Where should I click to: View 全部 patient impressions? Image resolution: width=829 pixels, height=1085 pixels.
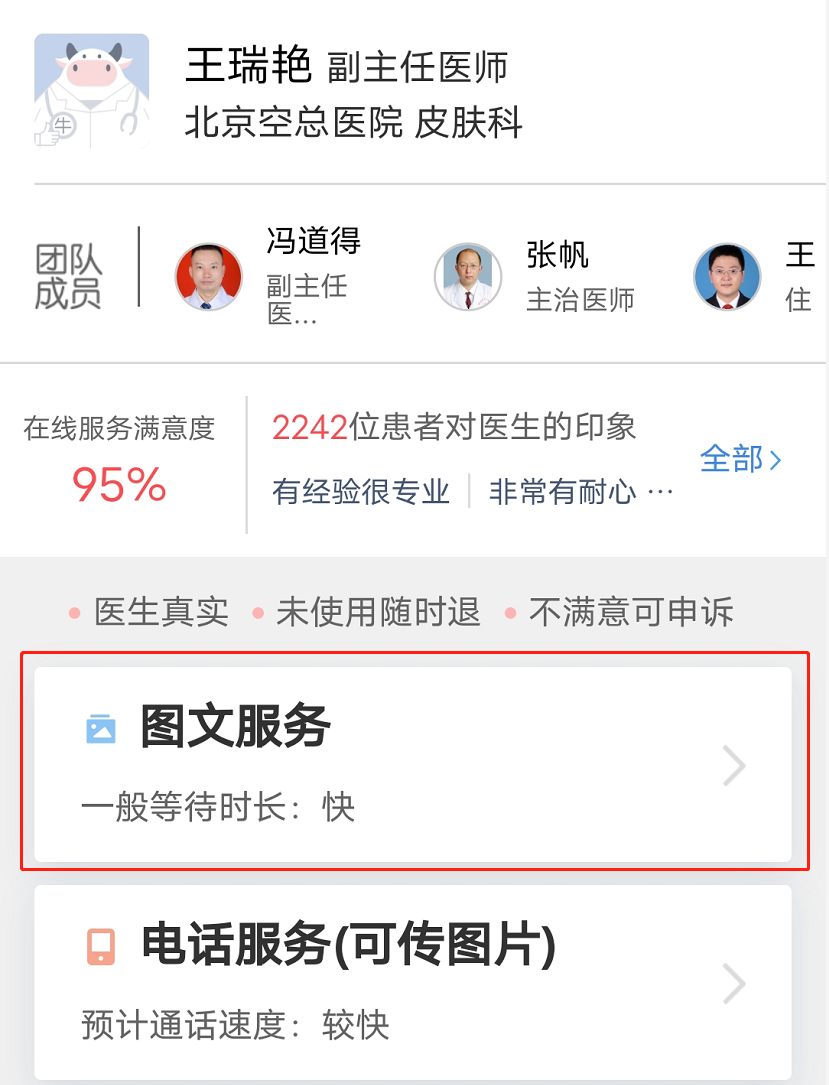tap(740, 459)
